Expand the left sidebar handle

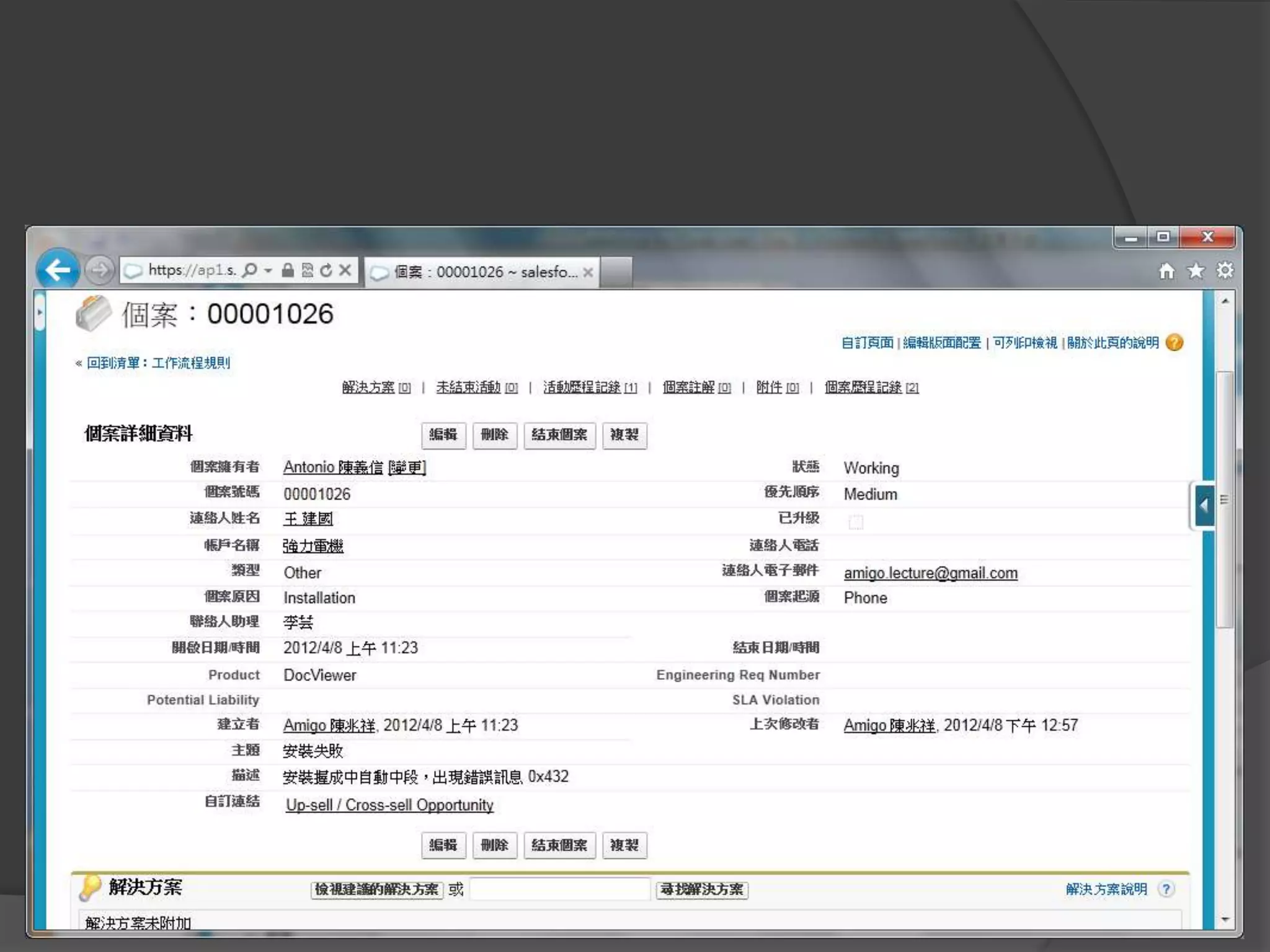[x=40, y=312]
